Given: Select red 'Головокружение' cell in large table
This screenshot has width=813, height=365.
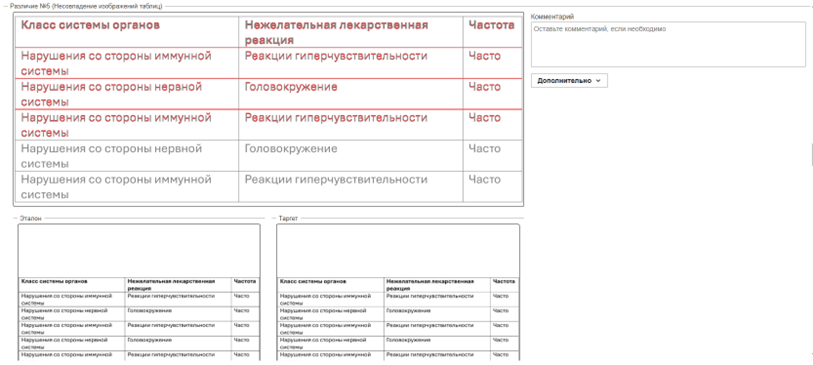Looking at the screenshot, I should 291,87.
